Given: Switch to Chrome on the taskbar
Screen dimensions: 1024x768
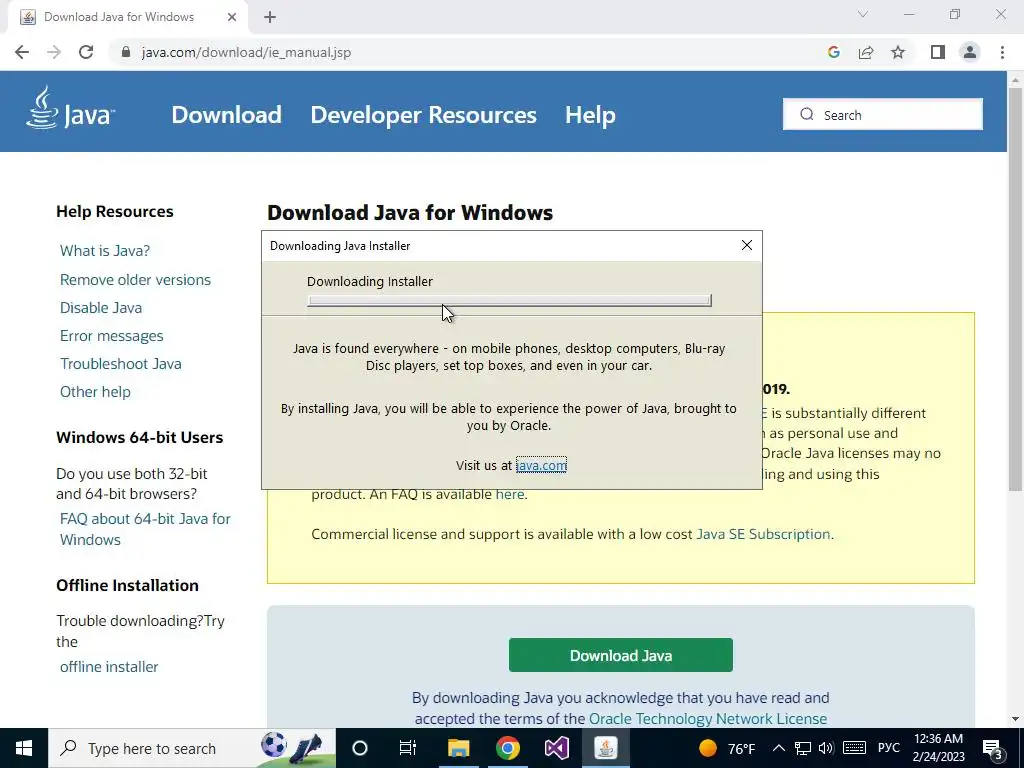Looking at the screenshot, I should click(x=507, y=748).
